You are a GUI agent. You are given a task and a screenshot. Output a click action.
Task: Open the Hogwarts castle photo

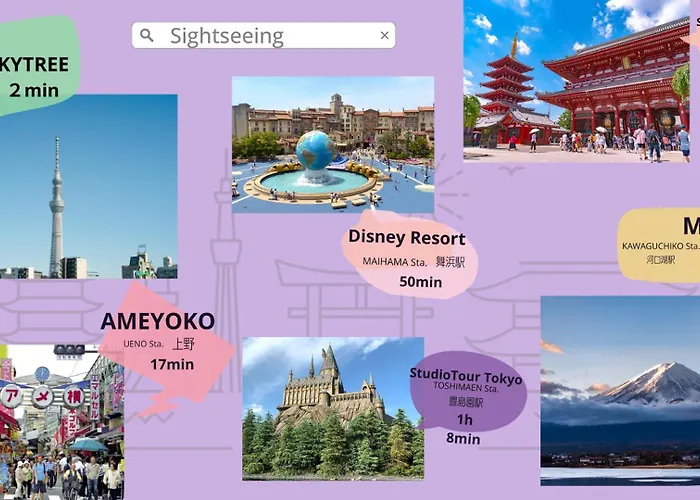point(333,408)
